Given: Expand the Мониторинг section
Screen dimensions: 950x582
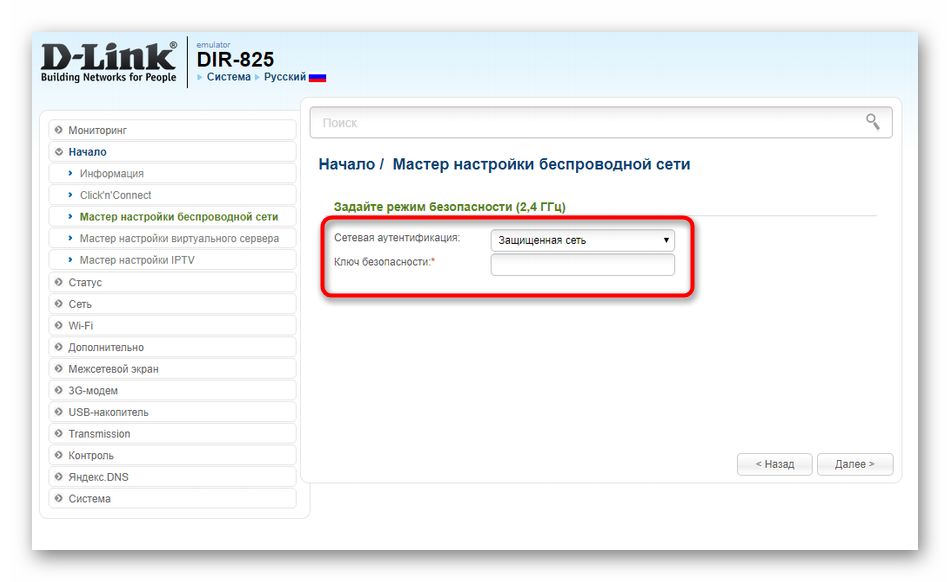Looking at the screenshot, I should tap(97, 130).
